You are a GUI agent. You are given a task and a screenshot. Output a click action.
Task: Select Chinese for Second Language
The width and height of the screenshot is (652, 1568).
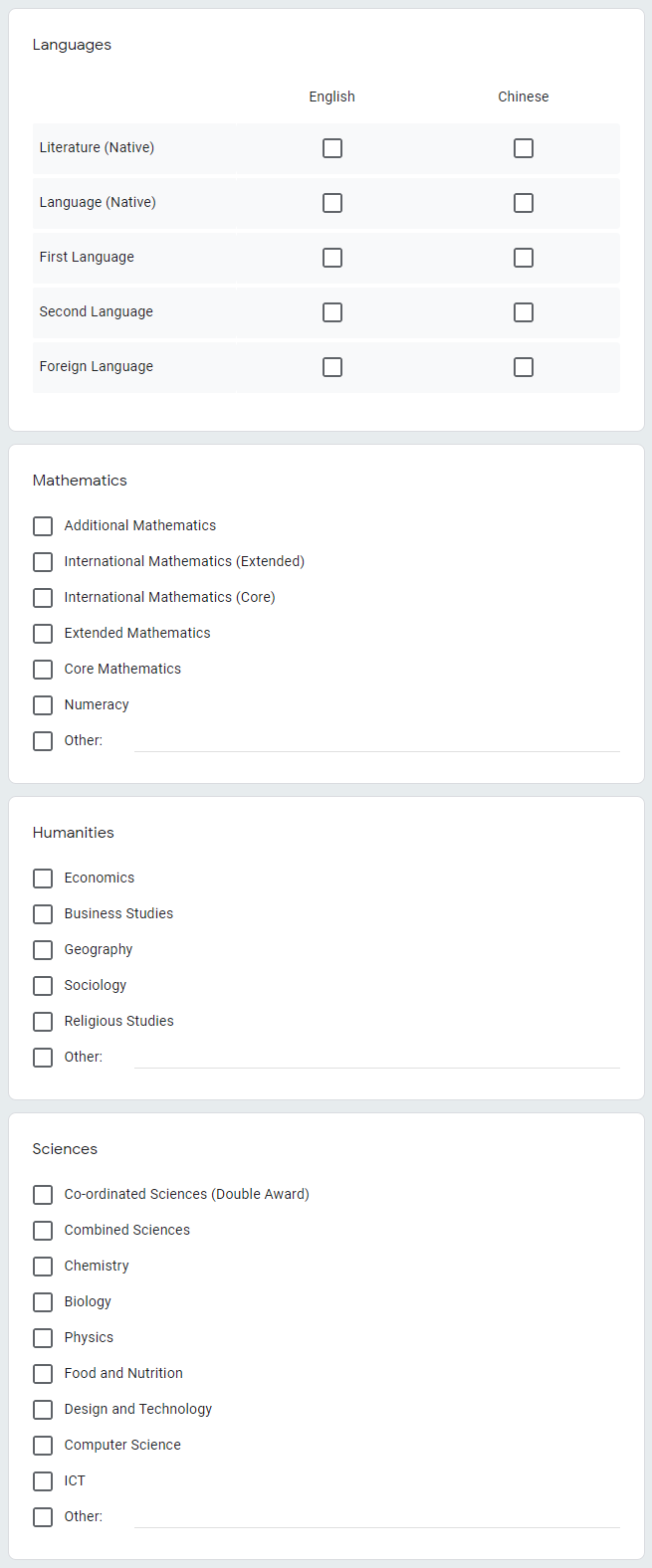tap(524, 312)
